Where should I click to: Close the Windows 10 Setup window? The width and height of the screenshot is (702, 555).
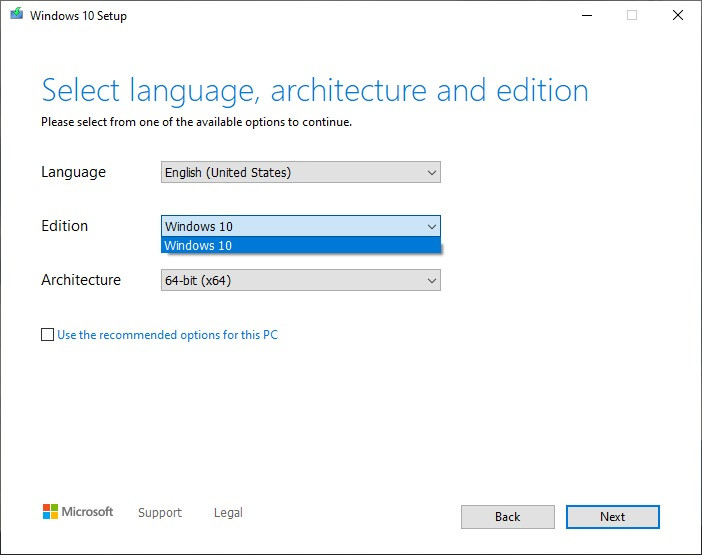pyautogui.click(x=678, y=15)
